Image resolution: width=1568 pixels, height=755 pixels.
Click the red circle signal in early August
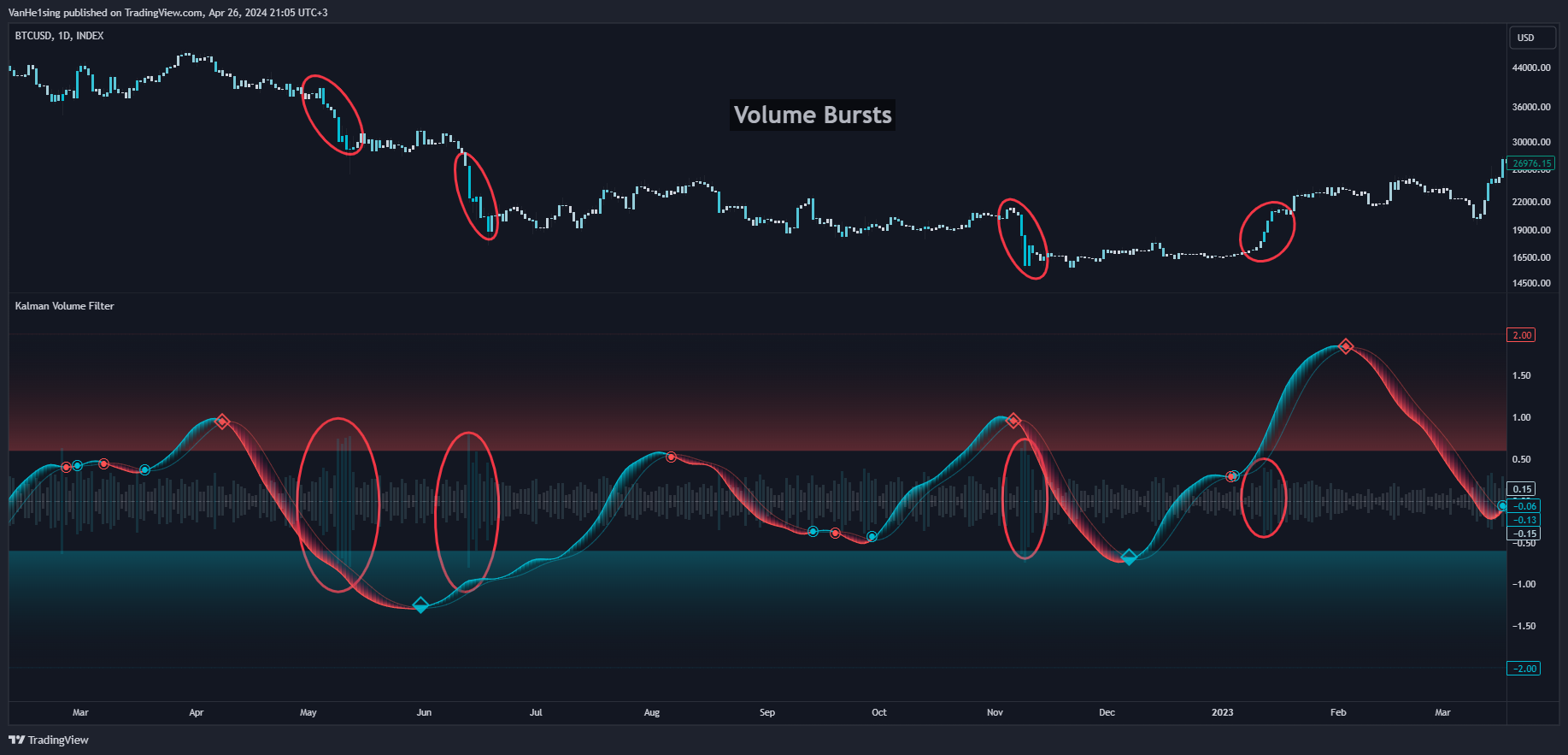pyautogui.click(x=672, y=457)
